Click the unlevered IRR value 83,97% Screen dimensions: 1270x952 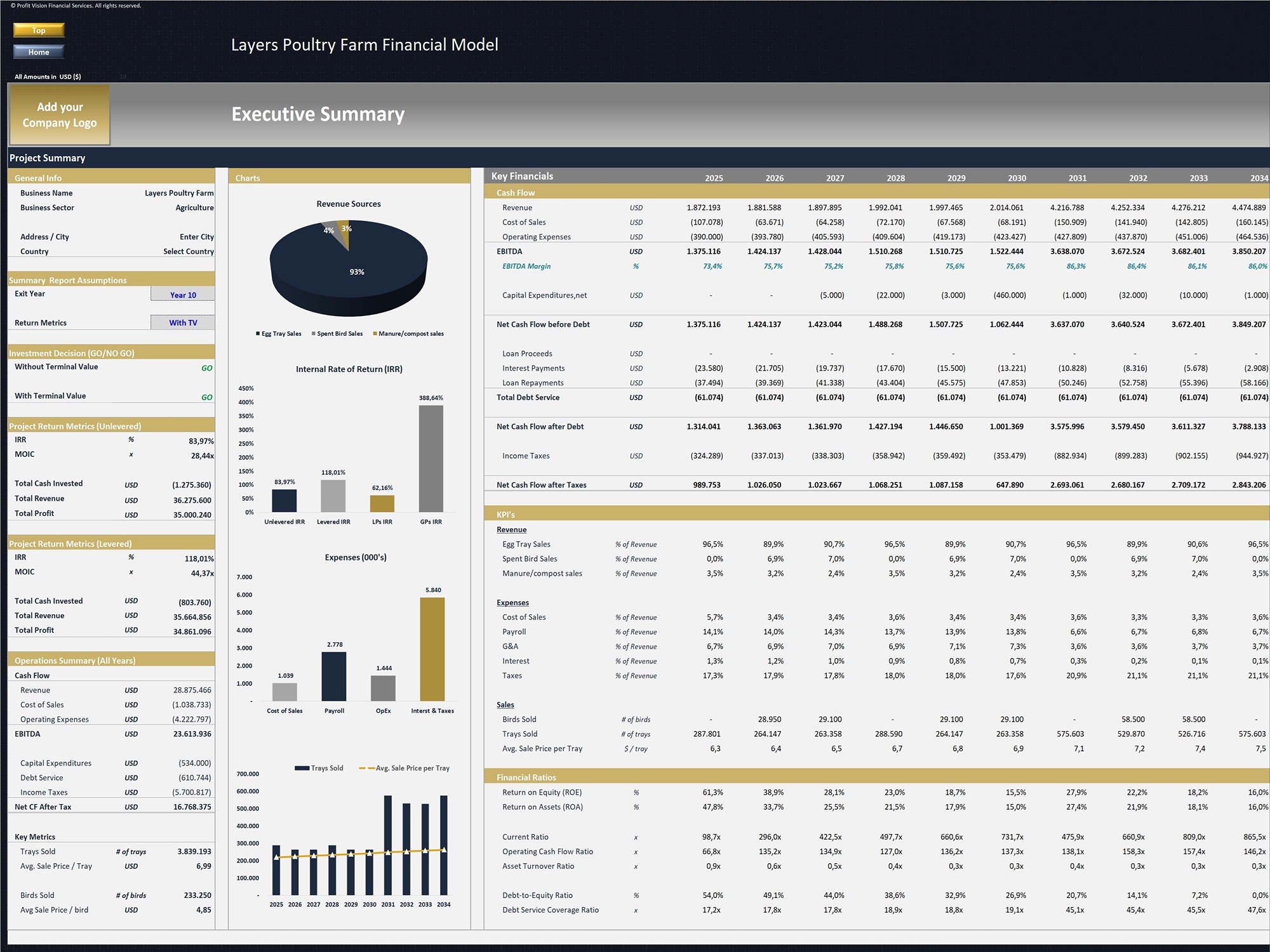[x=201, y=441]
